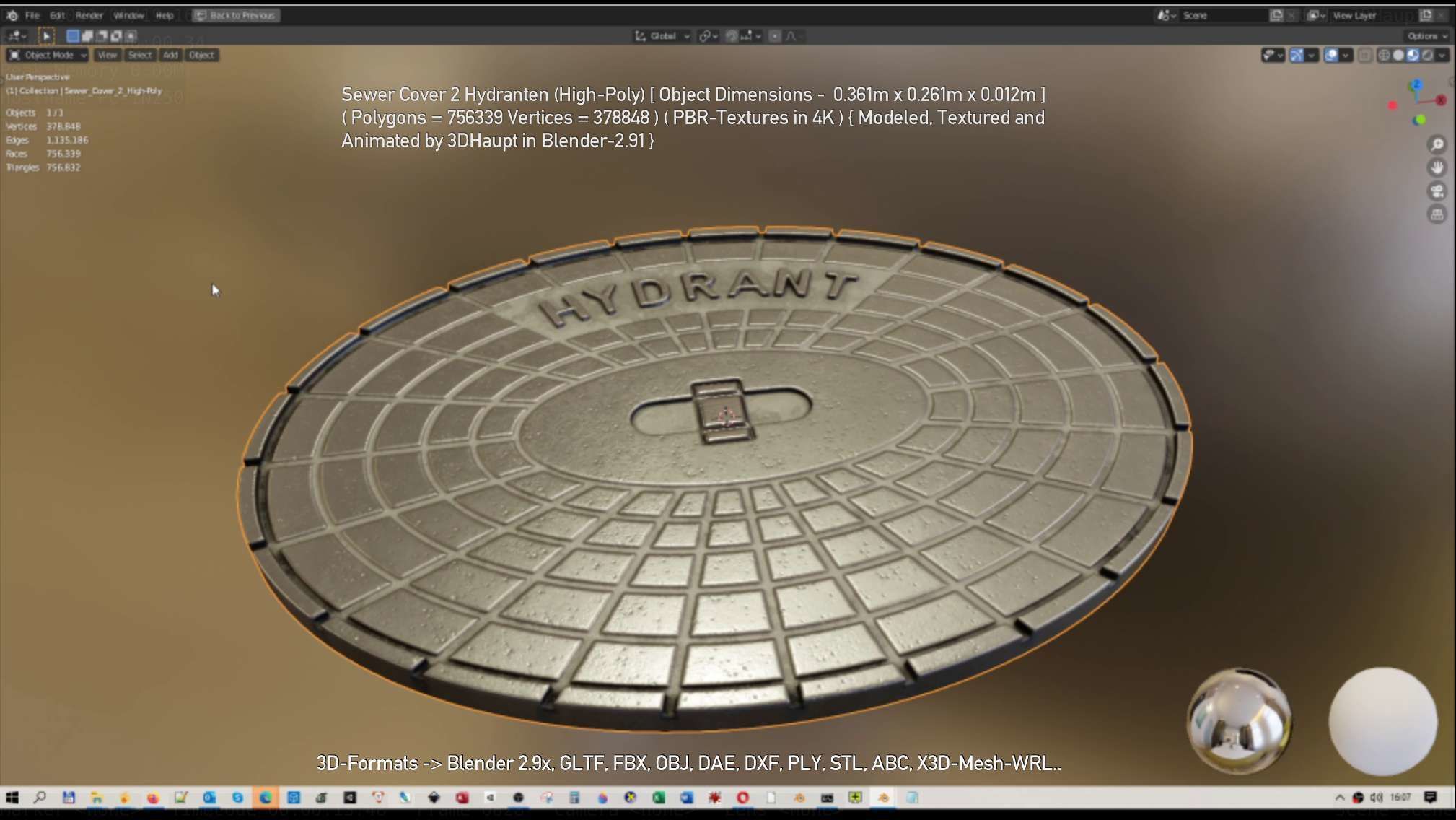
Task: Choose the Set New Selection mode icon
Action: click(73, 35)
